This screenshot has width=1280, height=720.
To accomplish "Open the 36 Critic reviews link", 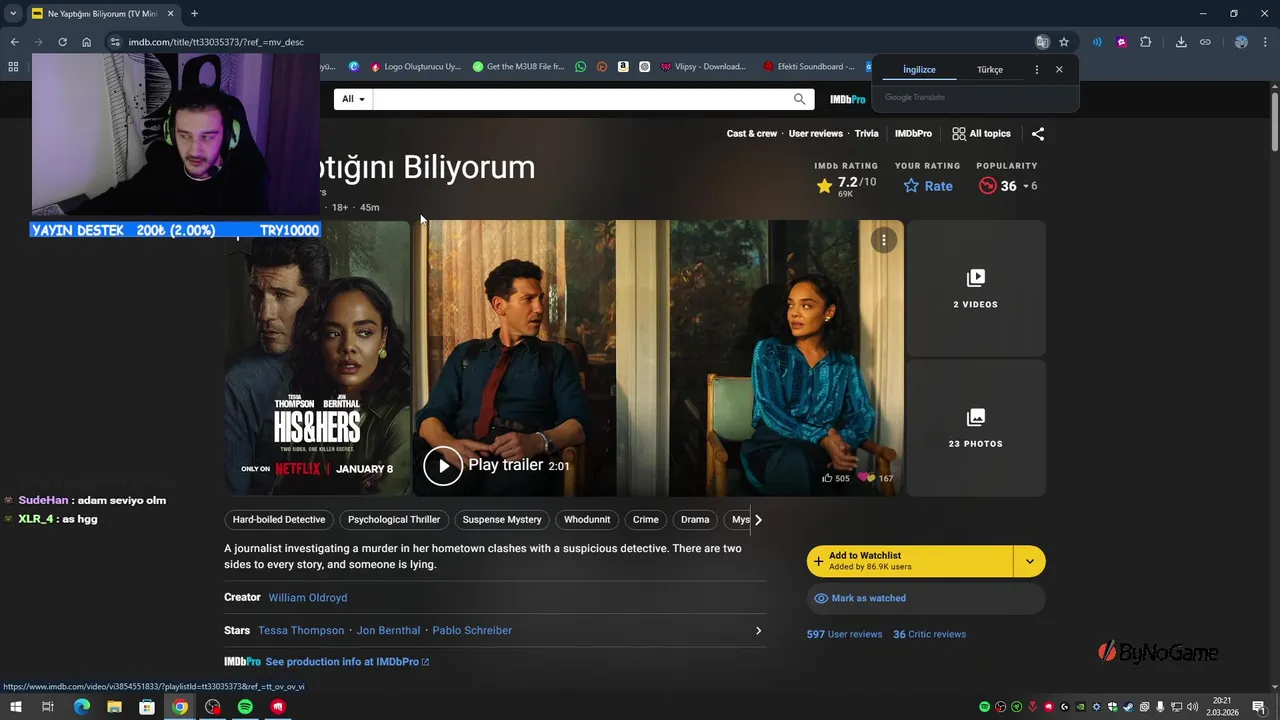I will coord(929,634).
